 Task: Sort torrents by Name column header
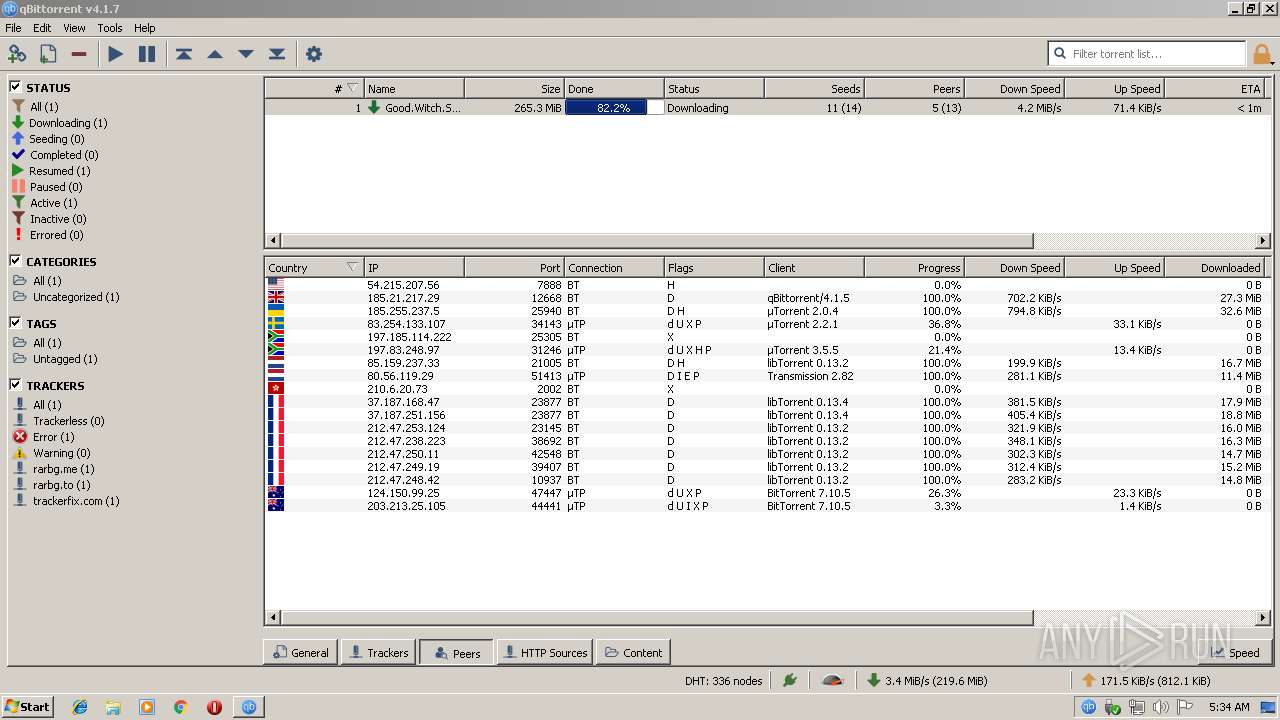pyautogui.click(x=414, y=88)
